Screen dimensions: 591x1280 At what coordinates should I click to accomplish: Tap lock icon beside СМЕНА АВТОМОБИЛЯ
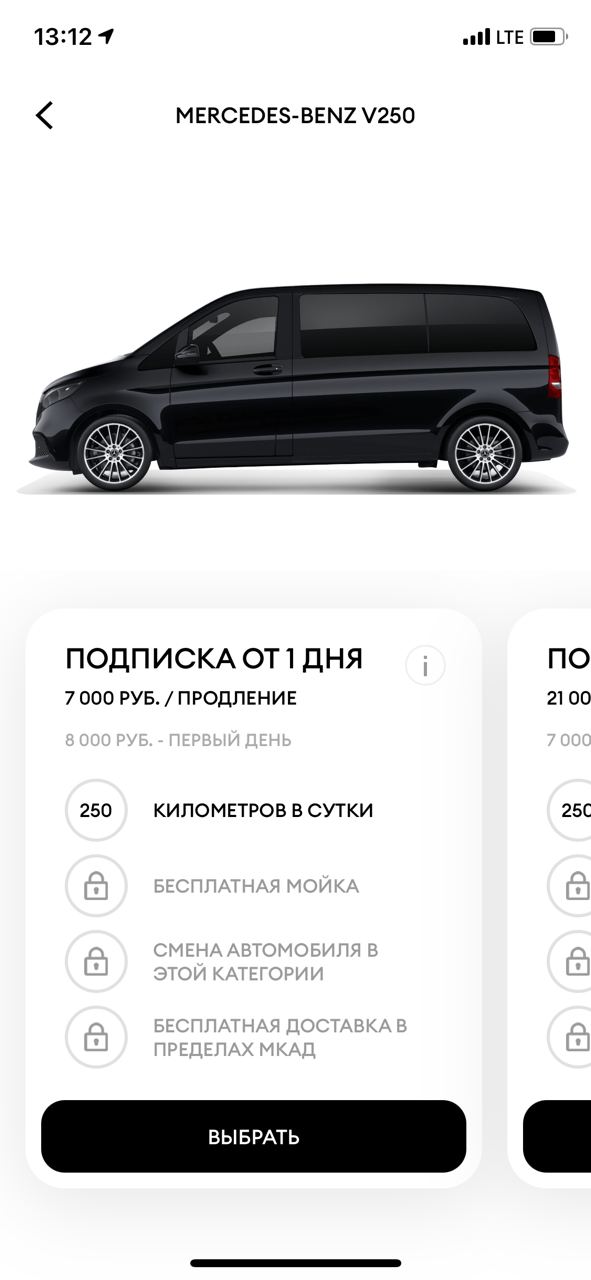coord(96,962)
